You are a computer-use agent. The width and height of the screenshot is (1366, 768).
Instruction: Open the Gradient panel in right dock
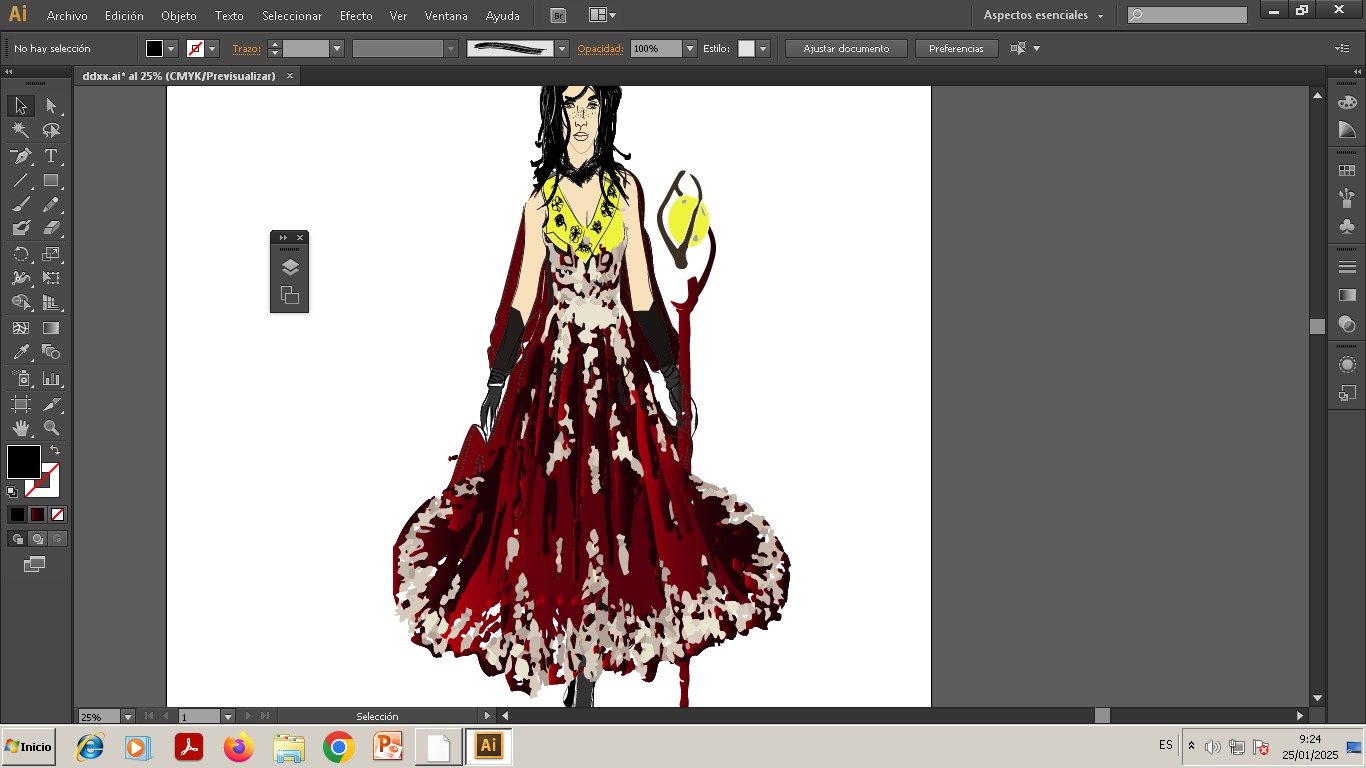tap(1347, 295)
